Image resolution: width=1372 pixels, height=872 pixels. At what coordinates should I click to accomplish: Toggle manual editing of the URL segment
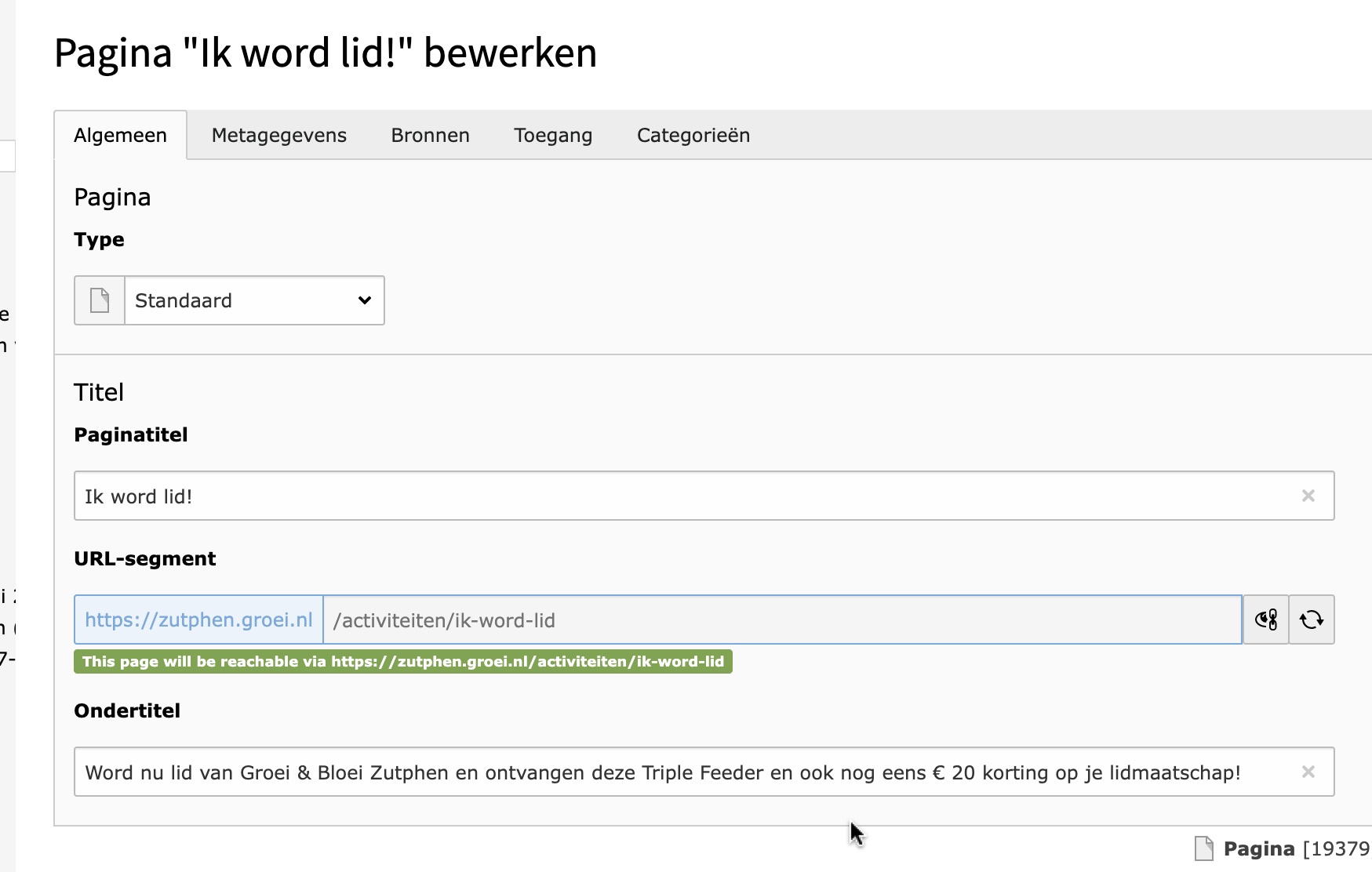click(1266, 620)
